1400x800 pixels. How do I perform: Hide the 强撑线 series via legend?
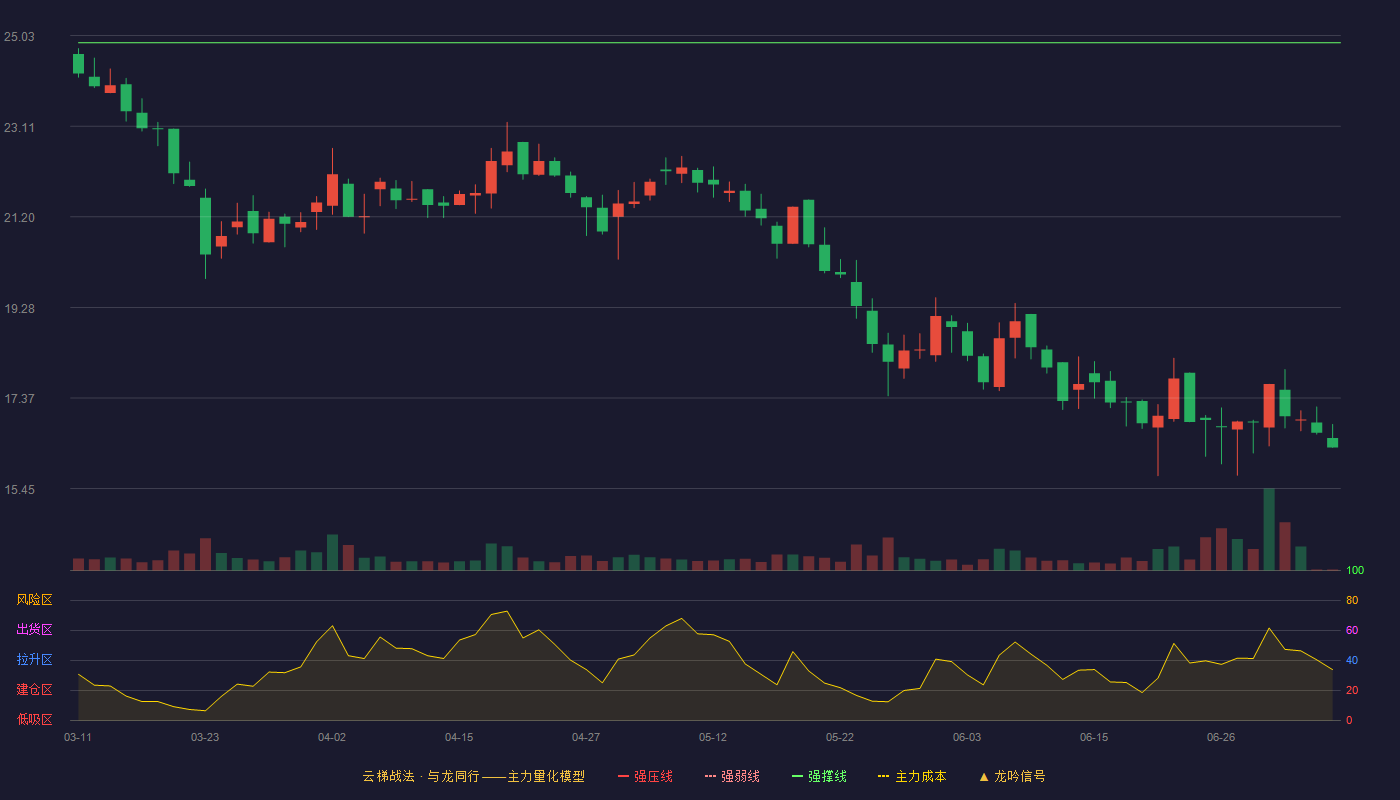tap(819, 776)
